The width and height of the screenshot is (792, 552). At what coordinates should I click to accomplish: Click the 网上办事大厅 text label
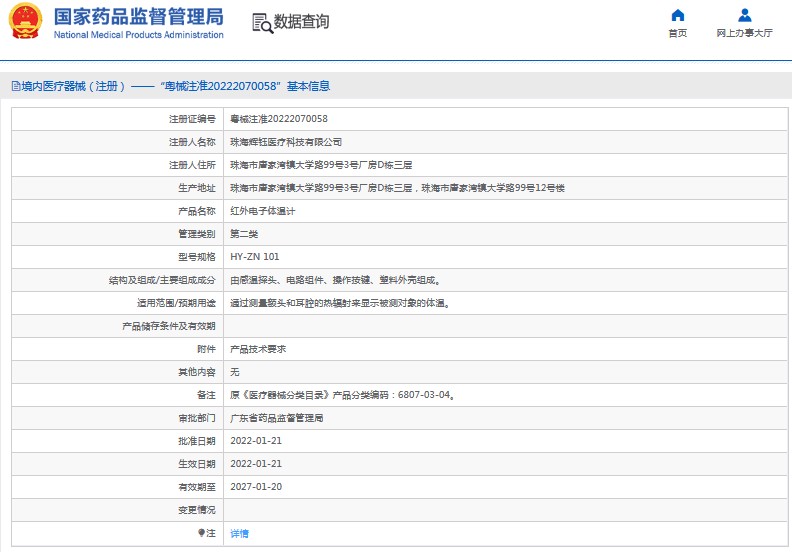(745, 33)
